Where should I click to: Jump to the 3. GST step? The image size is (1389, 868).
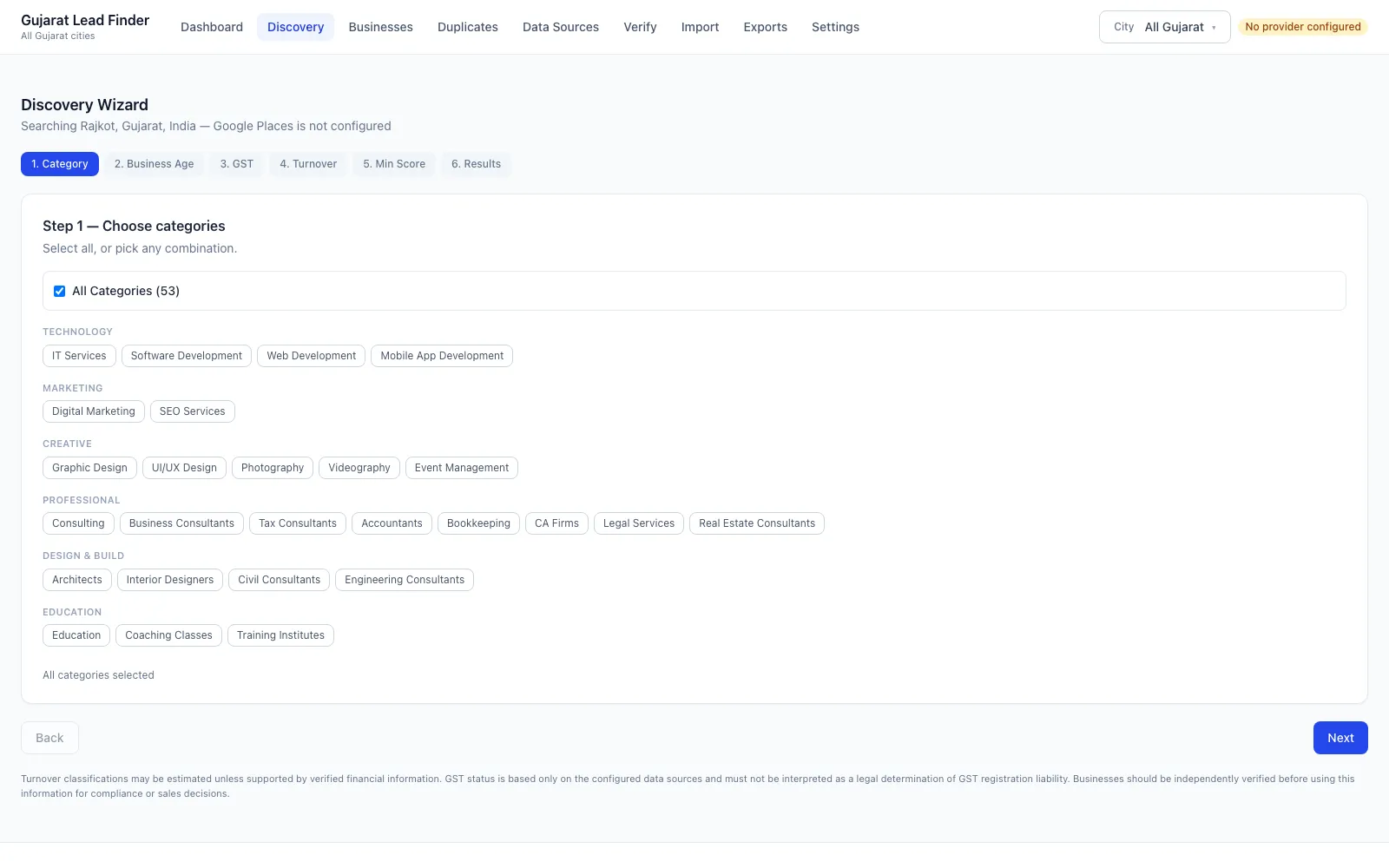point(237,164)
